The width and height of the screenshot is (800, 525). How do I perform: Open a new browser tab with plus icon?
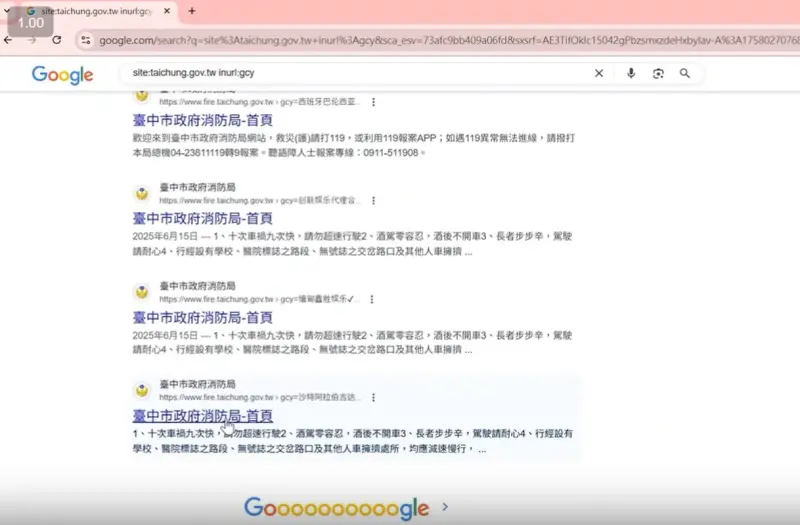point(192,11)
